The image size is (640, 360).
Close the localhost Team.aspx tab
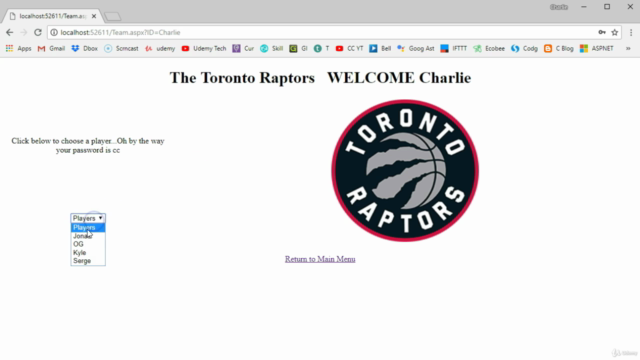[94, 16]
